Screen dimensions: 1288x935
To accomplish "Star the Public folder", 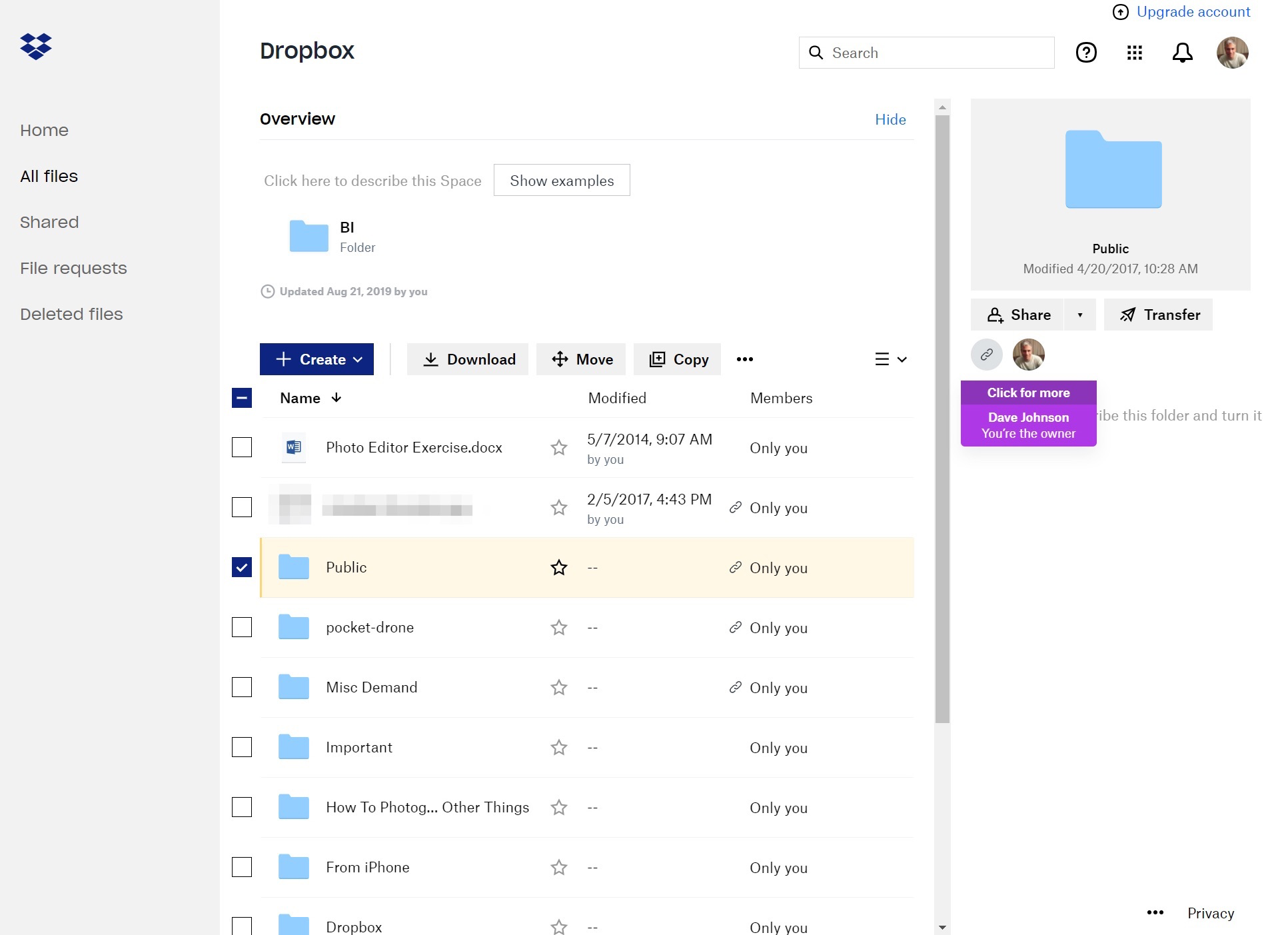I will point(558,567).
